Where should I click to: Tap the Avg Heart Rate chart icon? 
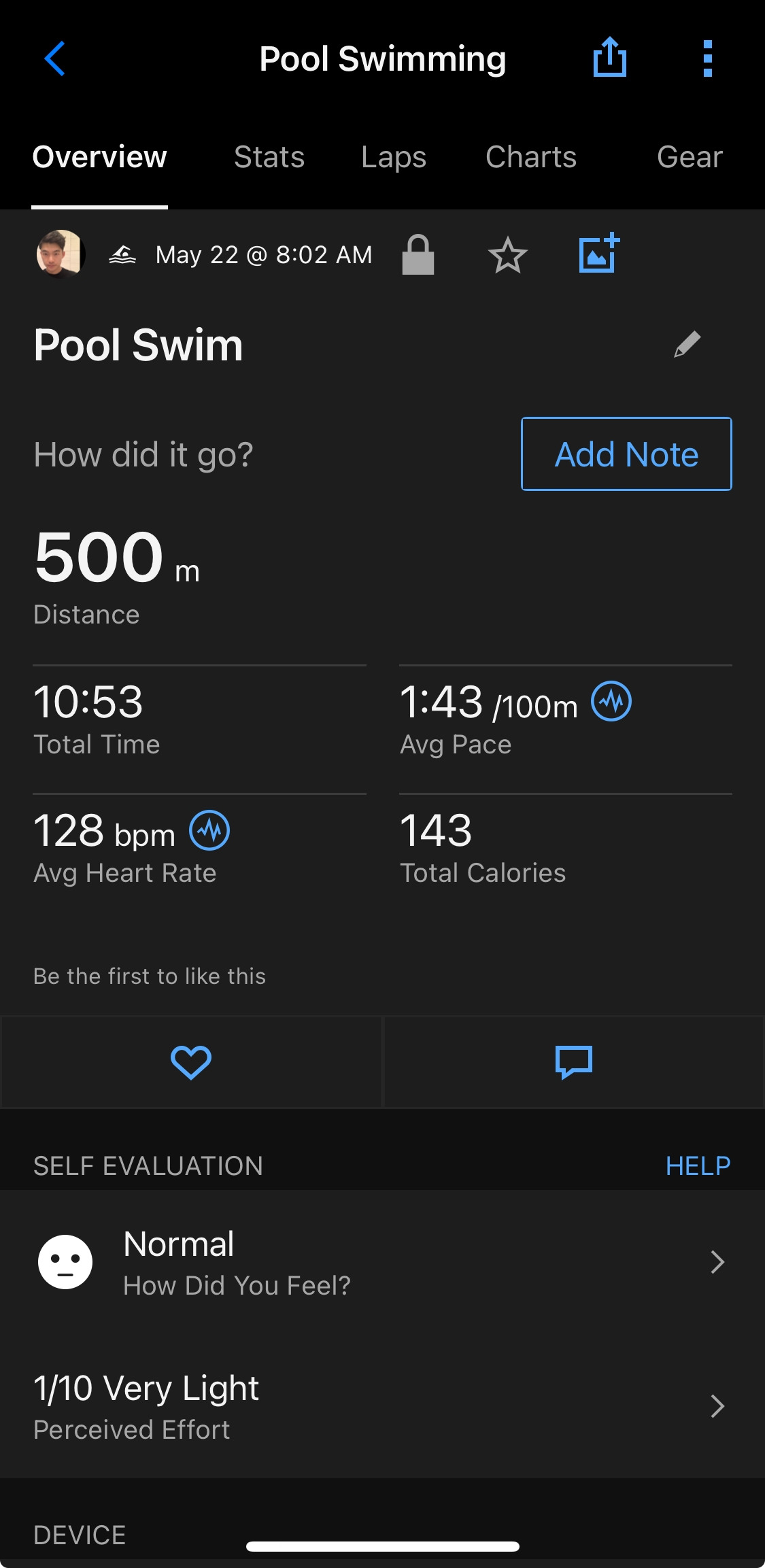click(209, 830)
